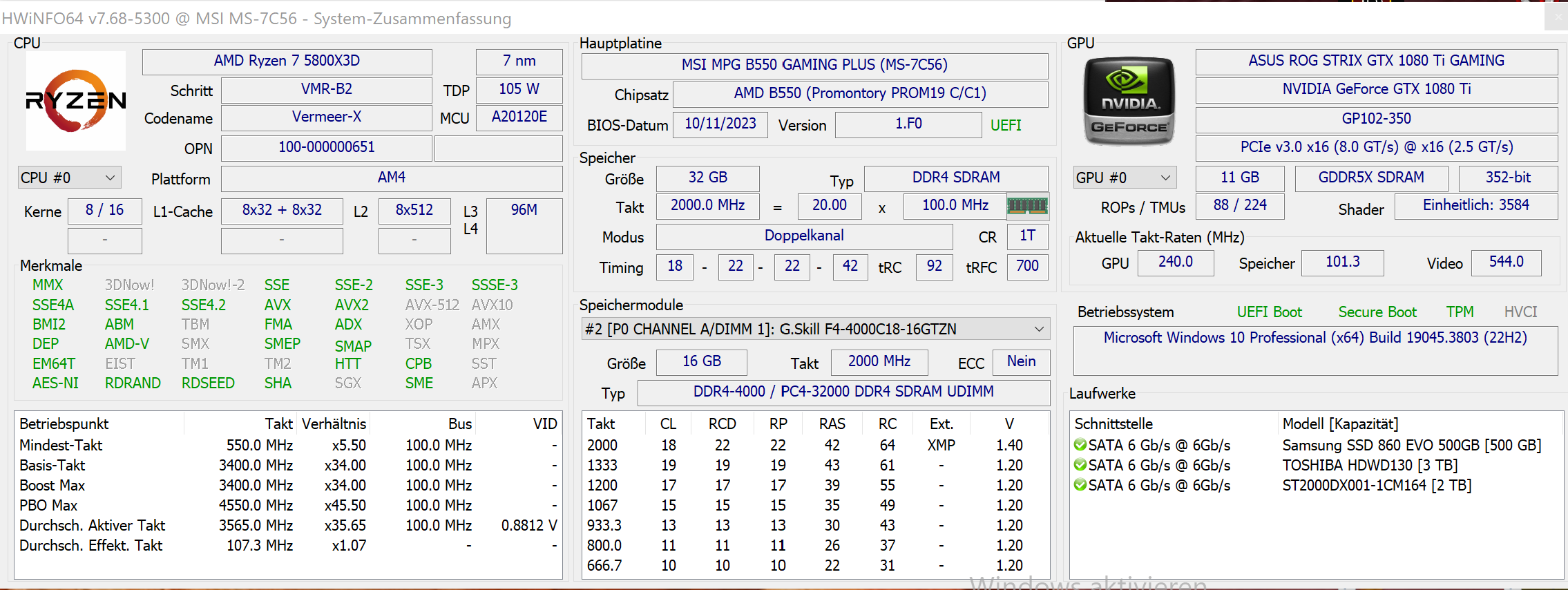Select the PBO Max operating point row
This screenshot has width=1568, height=590.
tap(288, 505)
